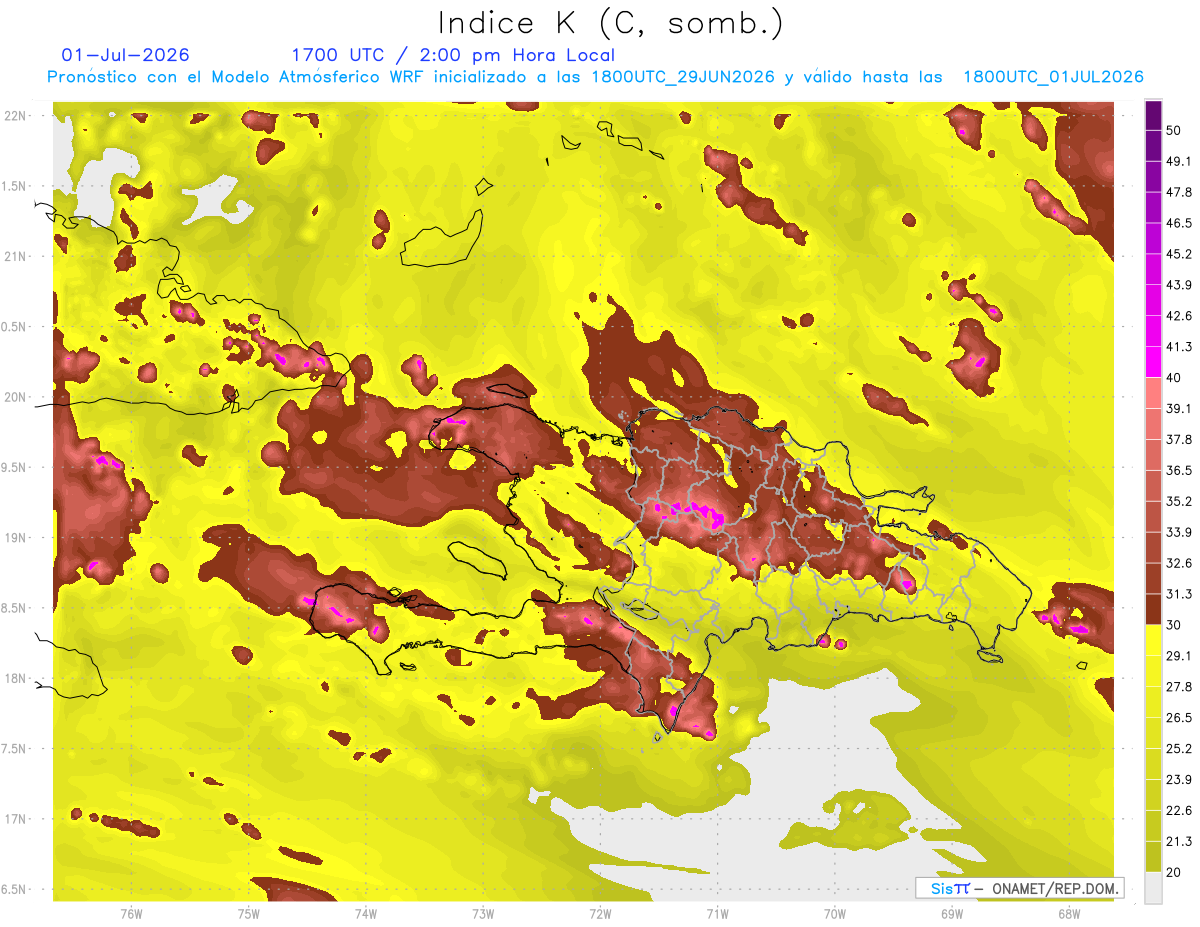The image size is (1200, 927).
Task: Click the '17N' latitude axis label
Action: pos(16,819)
